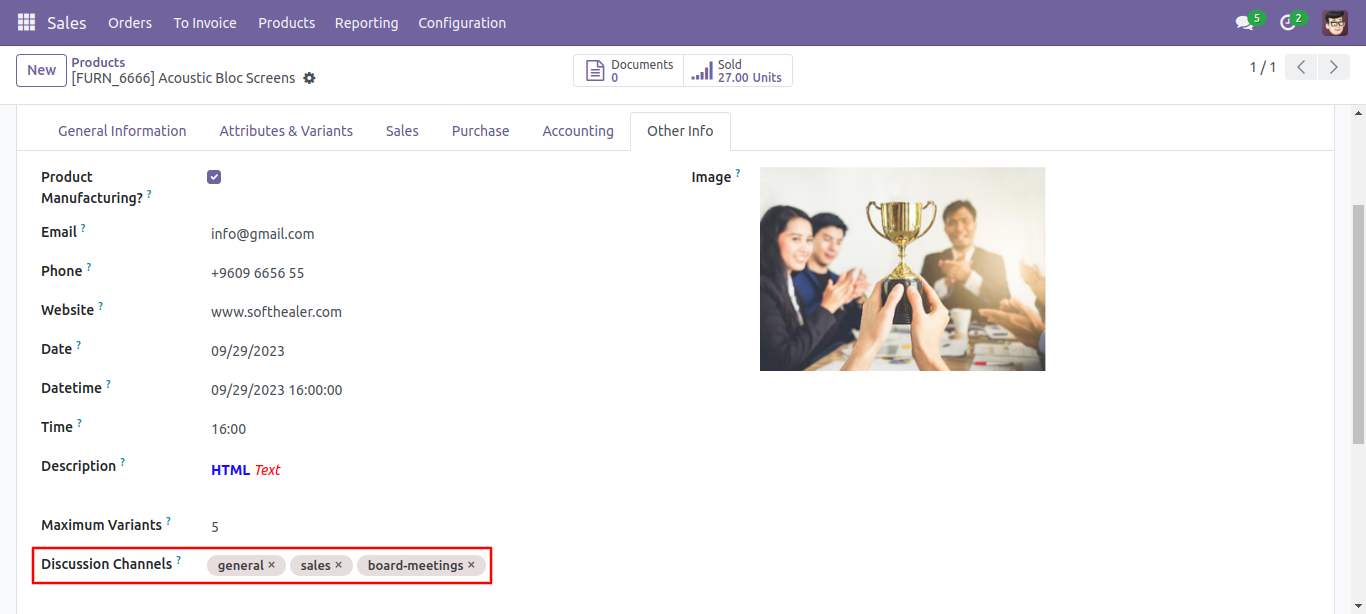1366x614 pixels.
Task: Click the website field www.softhealer.com
Action: point(276,312)
